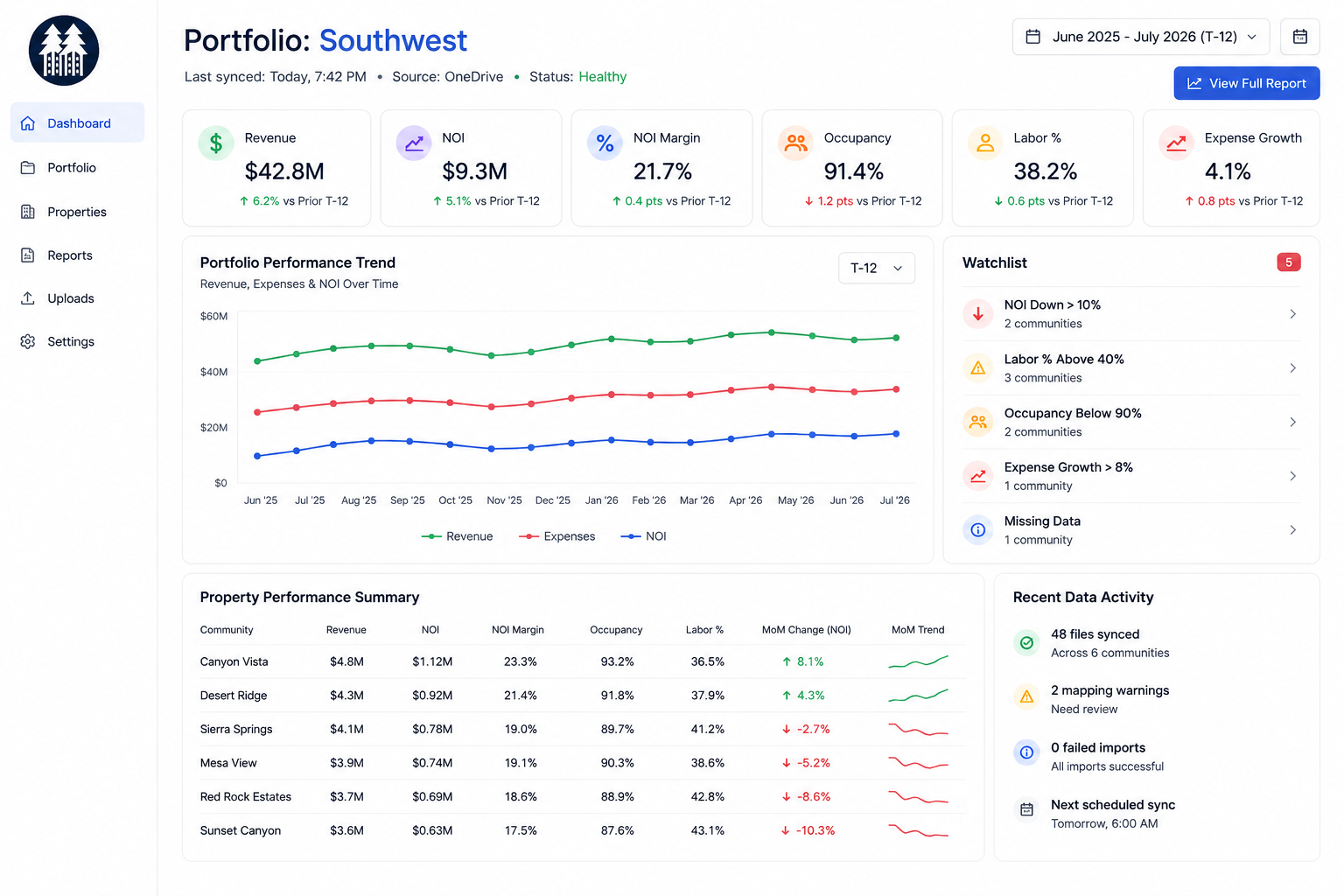Expand Occupancy Below 90% chevron

pos(1292,422)
